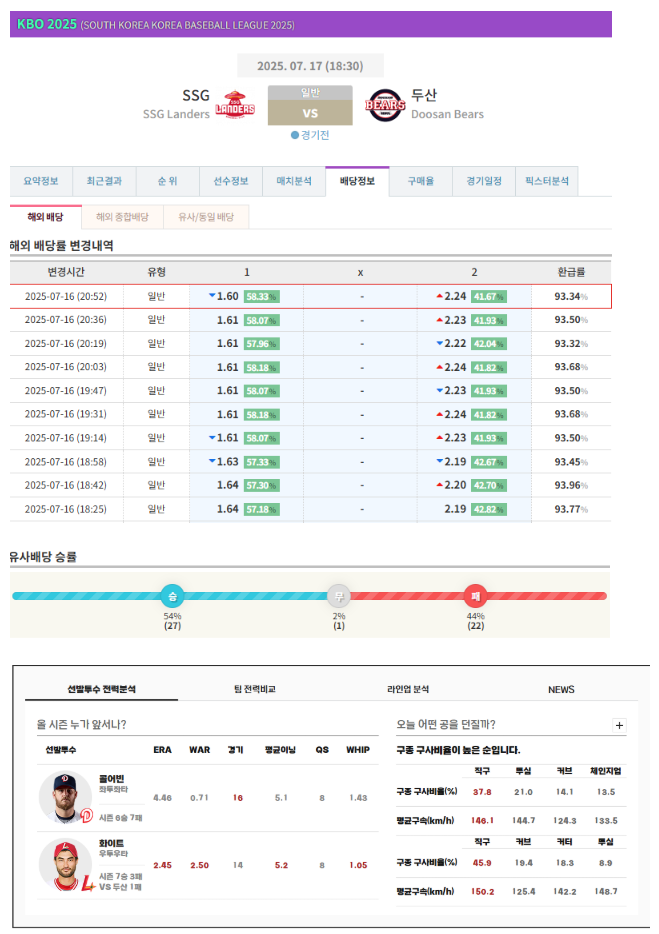Click home odds 1.60 value
The width and height of the screenshot is (659, 934).
(228, 296)
